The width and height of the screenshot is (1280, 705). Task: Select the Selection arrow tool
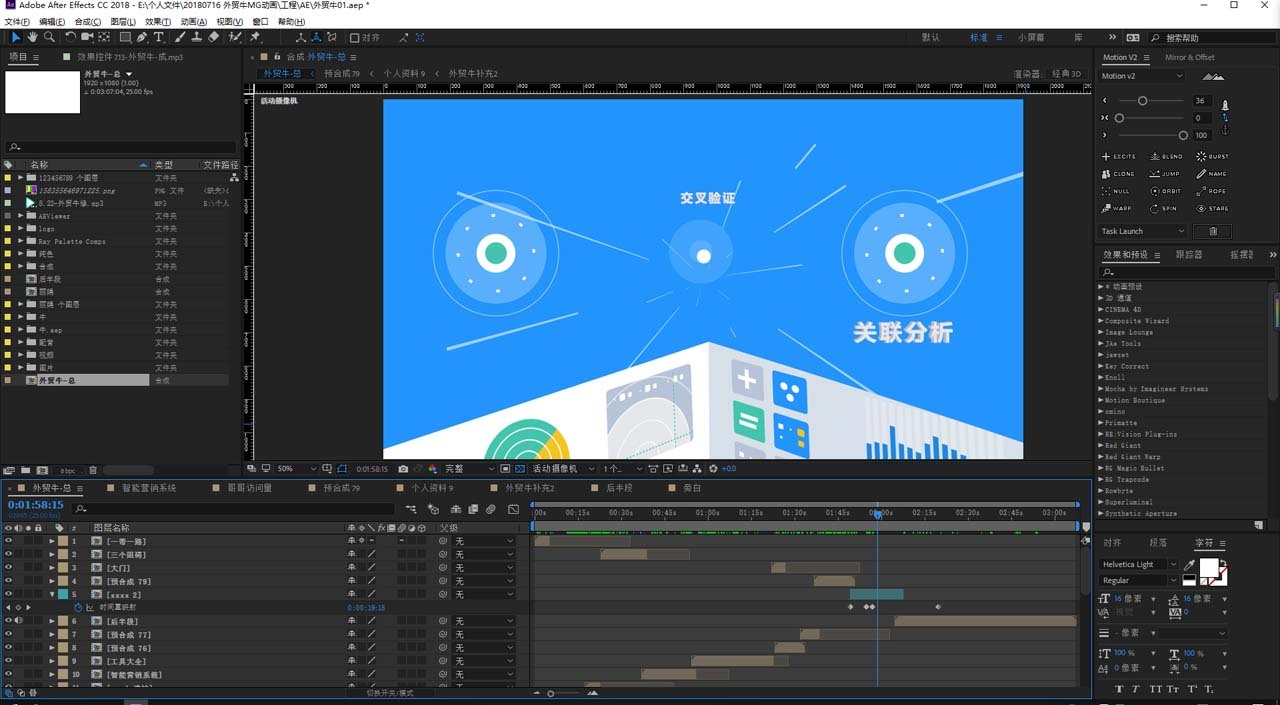click(16, 37)
